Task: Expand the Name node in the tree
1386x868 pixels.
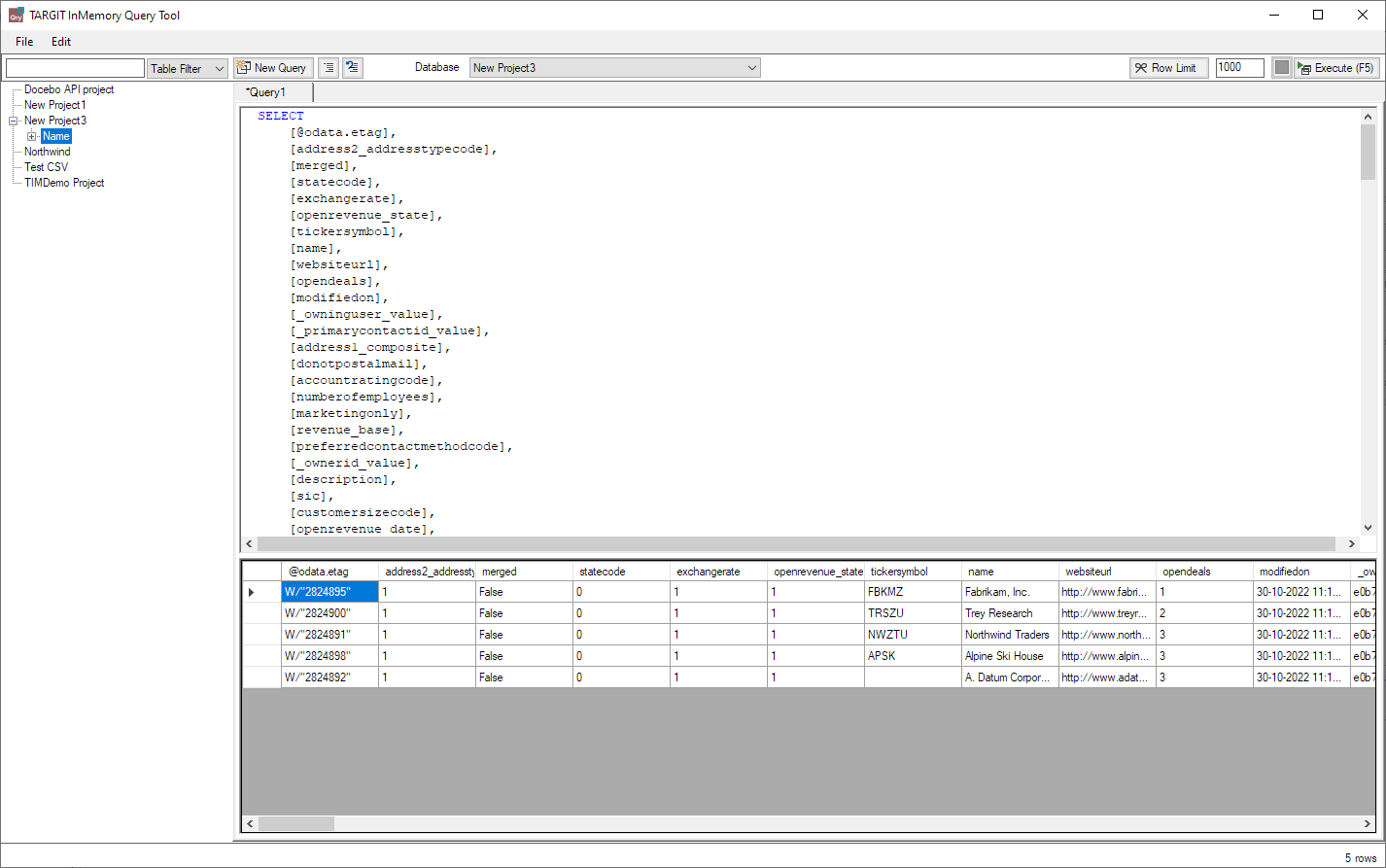Action: [31, 136]
